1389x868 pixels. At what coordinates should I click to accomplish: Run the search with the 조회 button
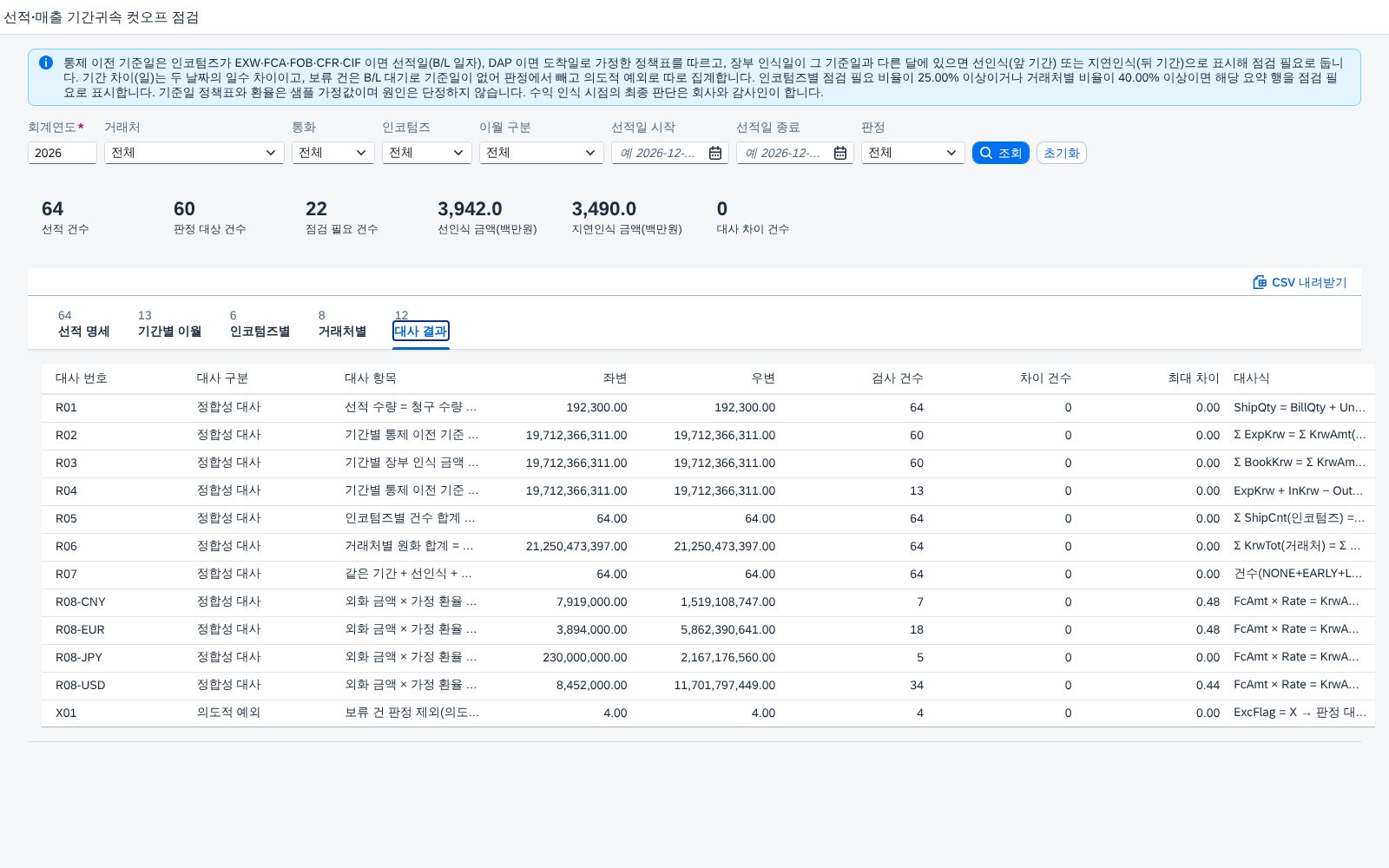click(x=1001, y=153)
